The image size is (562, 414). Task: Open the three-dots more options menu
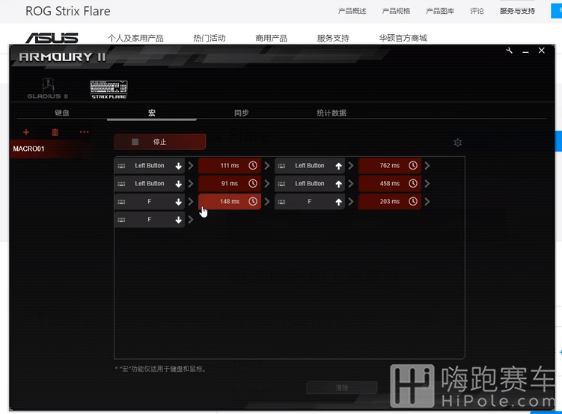click(x=84, y=132)
